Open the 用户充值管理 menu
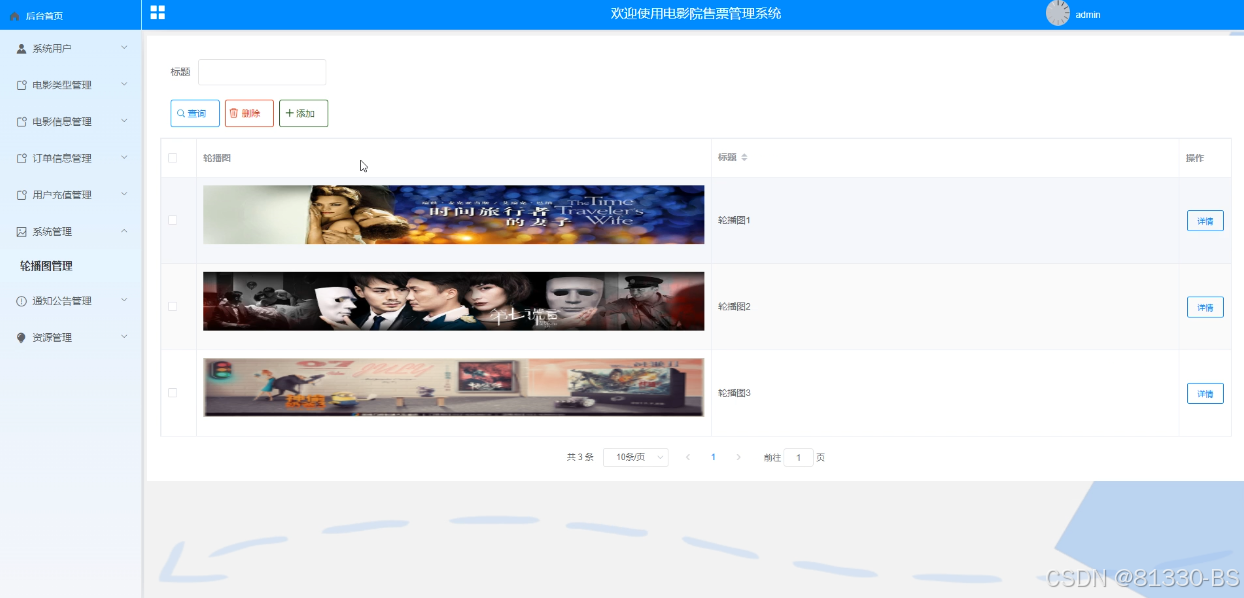Image resolution: width=1244 pixels, height=598 pixels. (x=71, y=195)
